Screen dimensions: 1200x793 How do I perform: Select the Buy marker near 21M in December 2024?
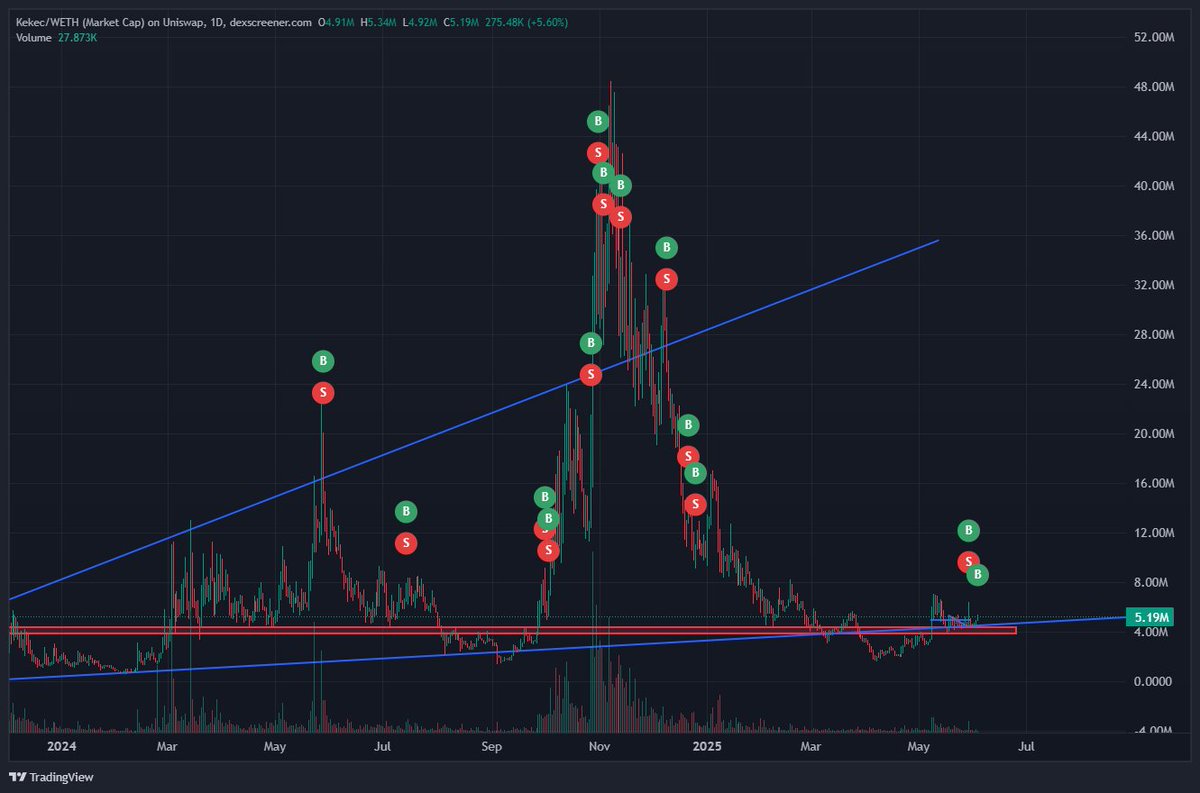(688, 425)
